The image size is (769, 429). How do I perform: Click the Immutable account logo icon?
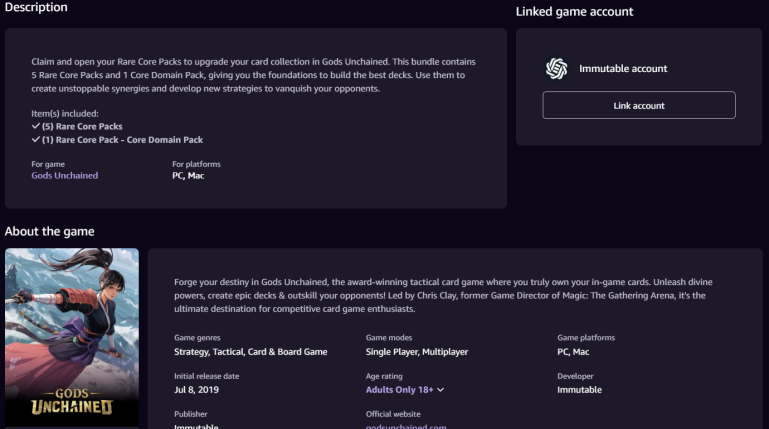557,69
